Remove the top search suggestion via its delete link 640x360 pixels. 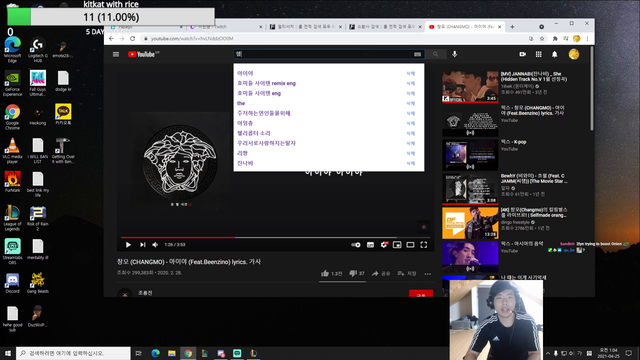(x=411, y=73)
